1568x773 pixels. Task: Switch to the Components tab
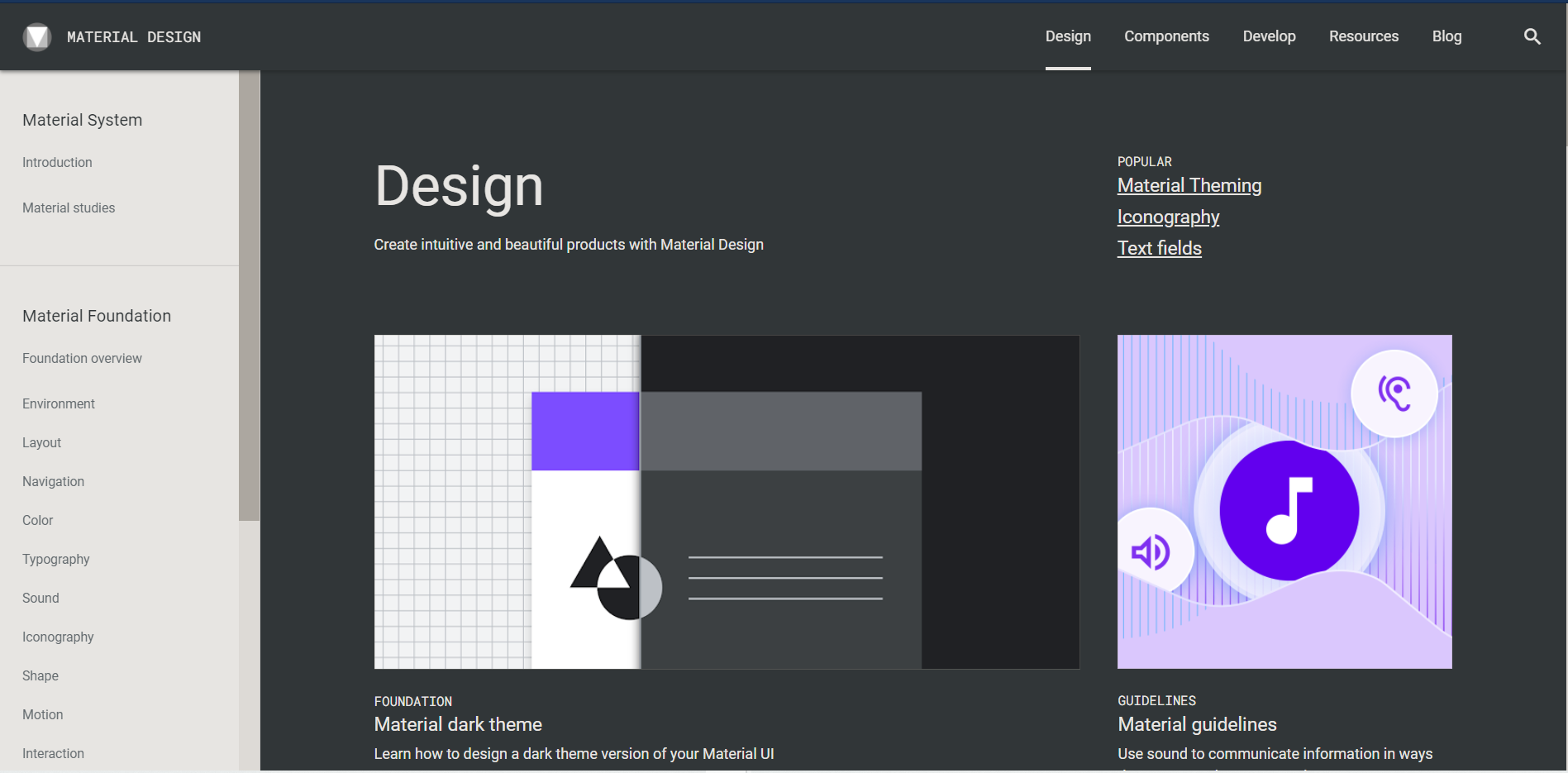click(x=1166, y=36)
